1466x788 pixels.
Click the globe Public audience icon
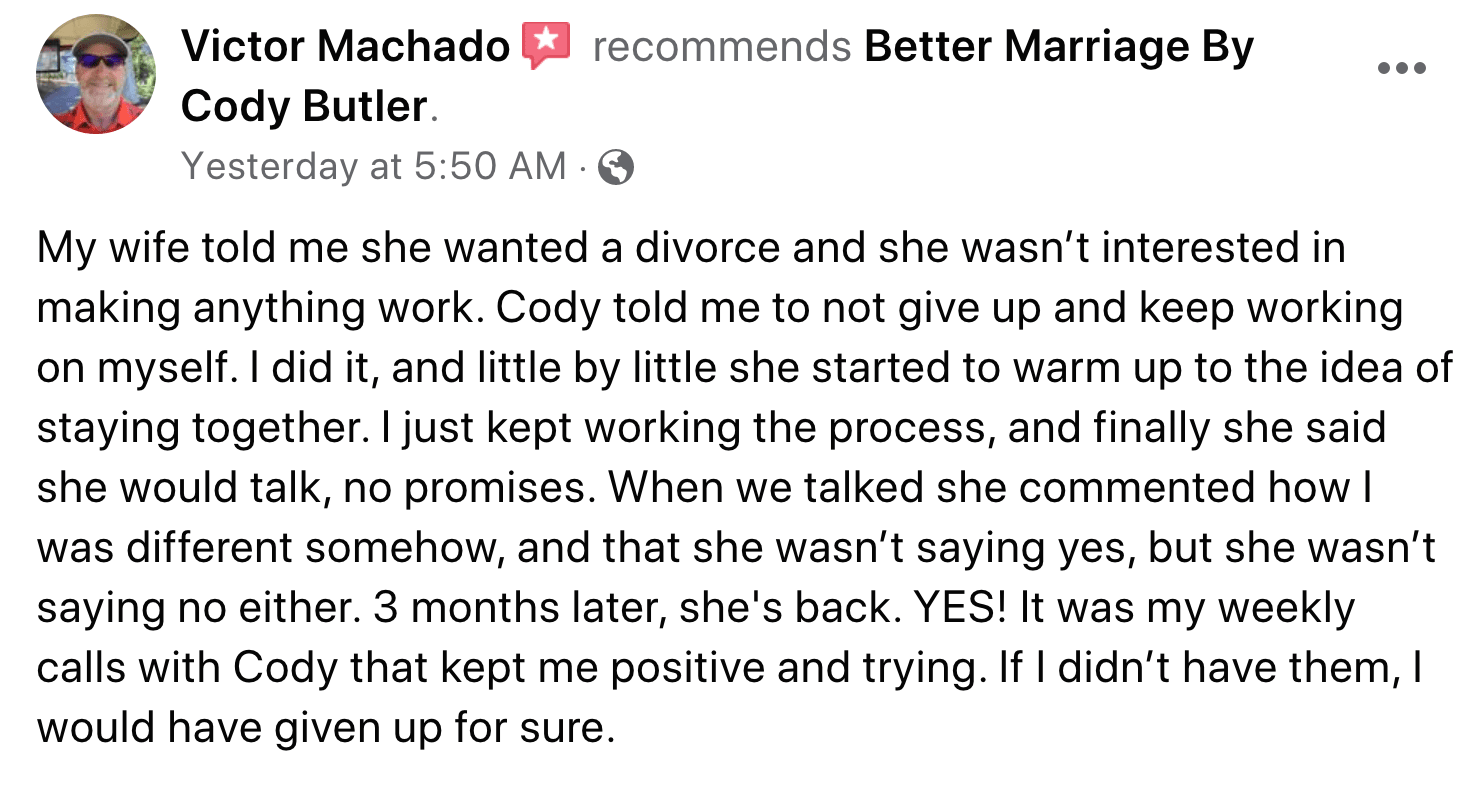pos(615,167)
